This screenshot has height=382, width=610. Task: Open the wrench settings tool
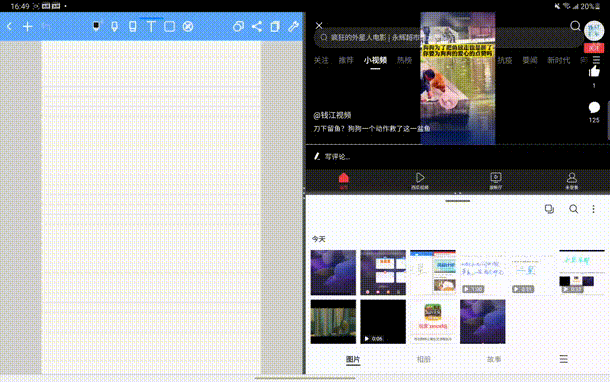293,26
